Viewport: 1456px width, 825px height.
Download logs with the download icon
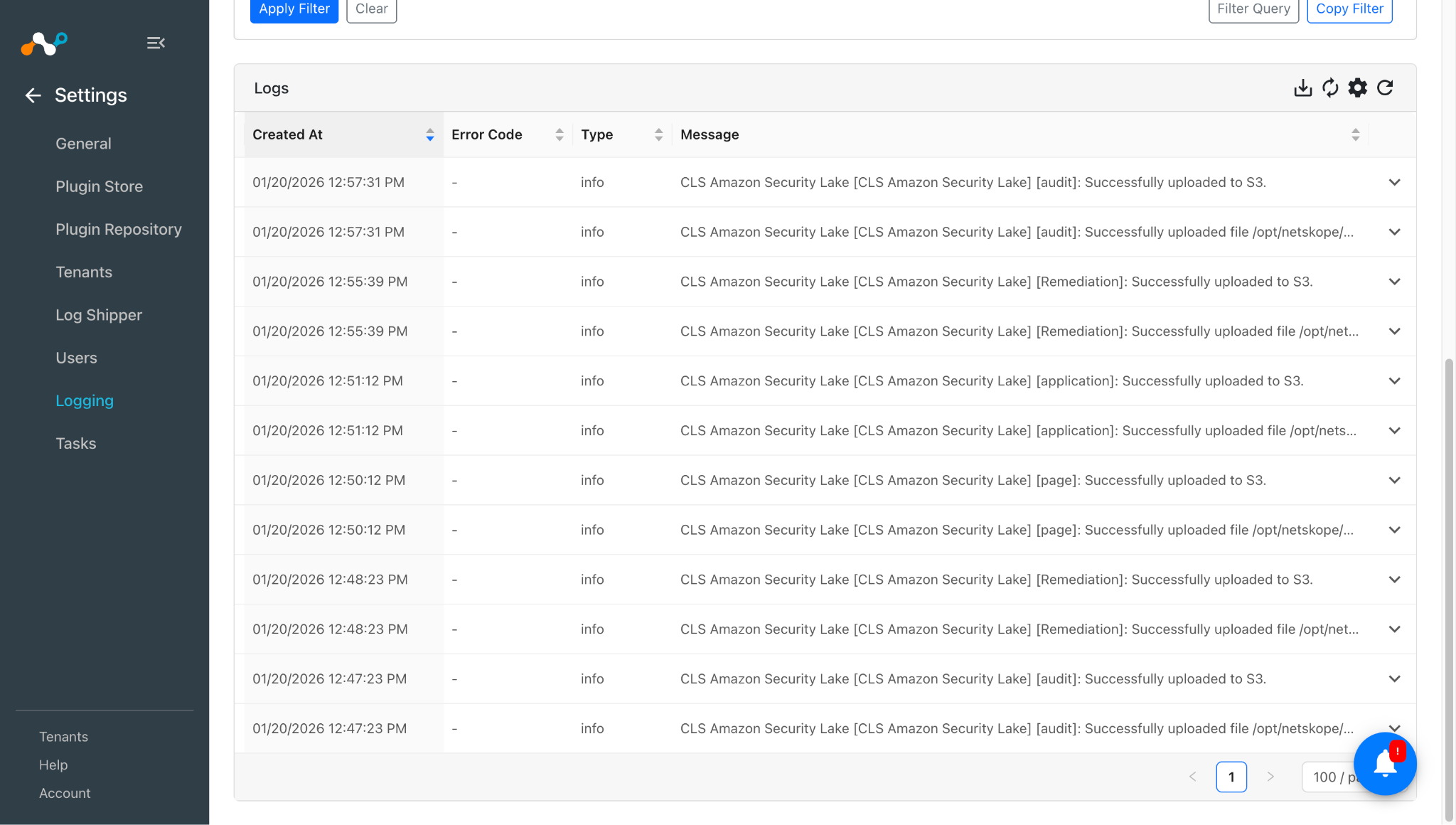[x=1302, y=88]
